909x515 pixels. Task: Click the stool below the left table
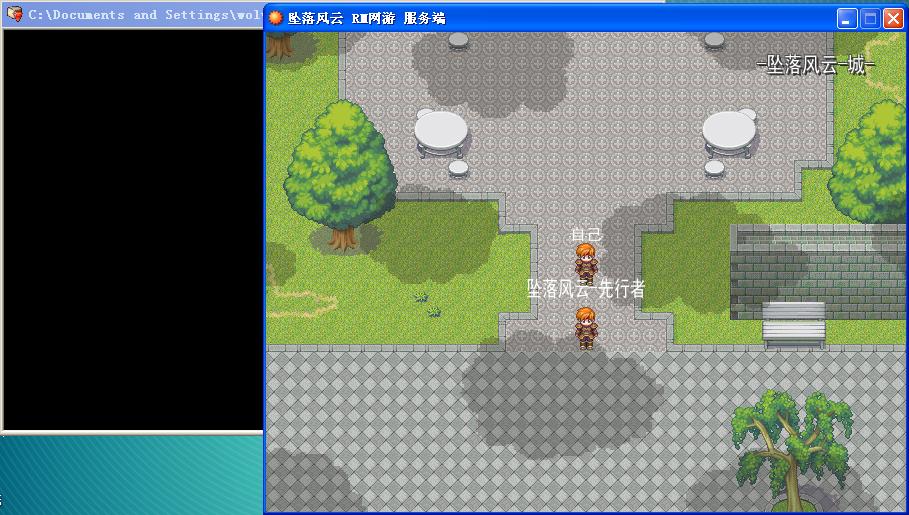point(458,168)
